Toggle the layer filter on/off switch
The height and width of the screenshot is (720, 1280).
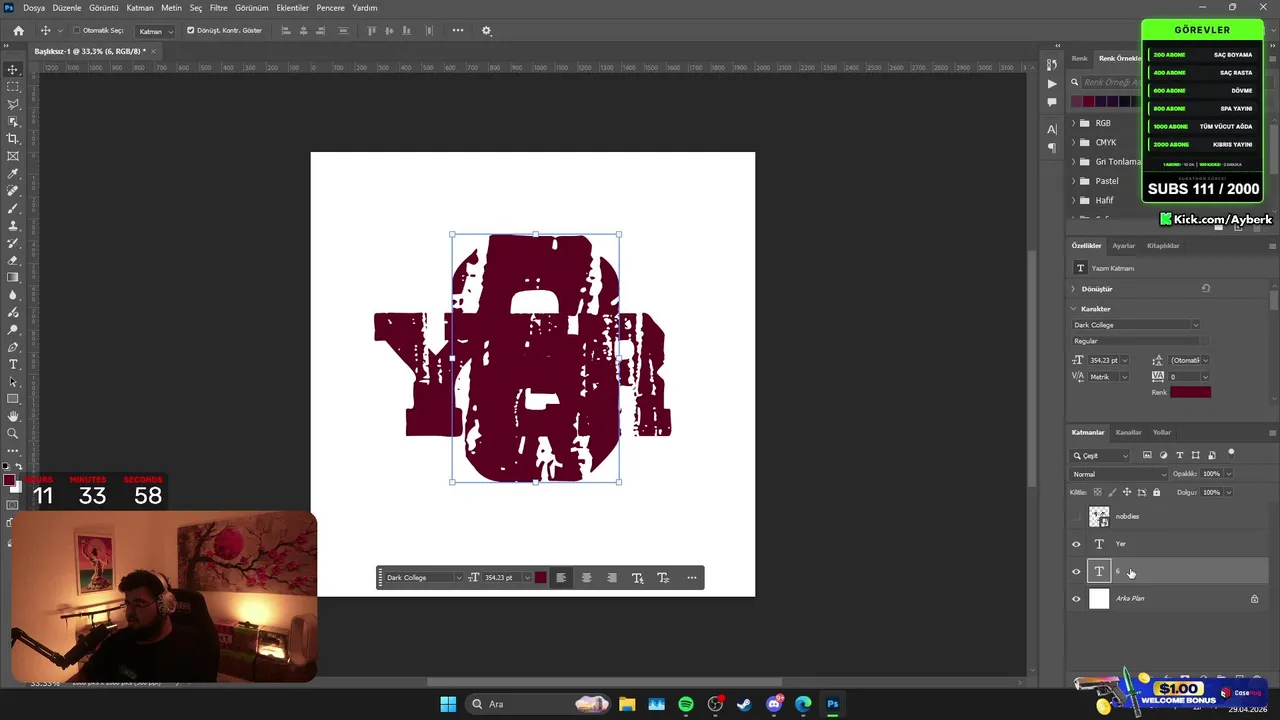coord(1231,453)
